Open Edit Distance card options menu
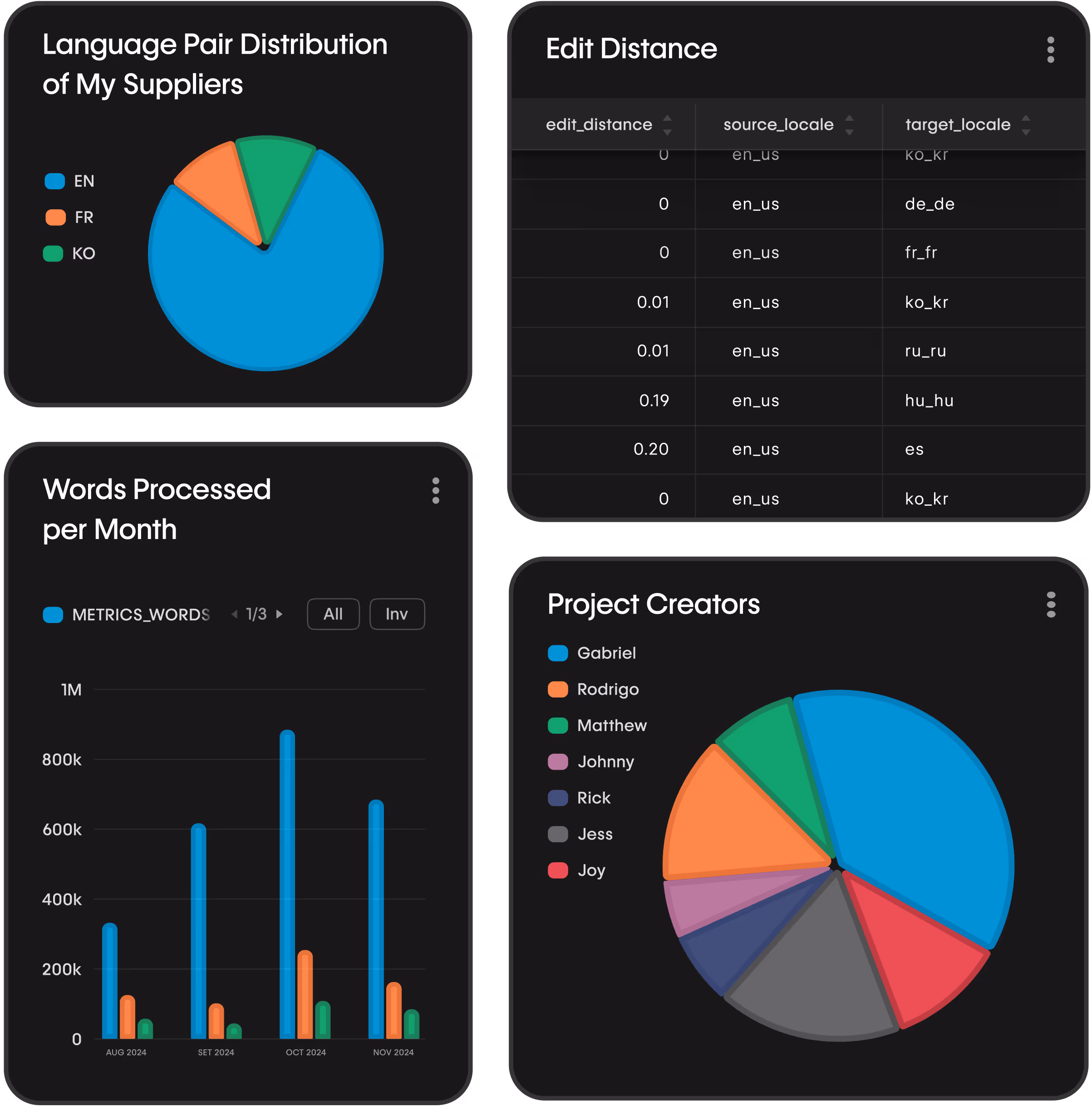This screenshot has width=1092, height=1107. (x=1050, y=50)
